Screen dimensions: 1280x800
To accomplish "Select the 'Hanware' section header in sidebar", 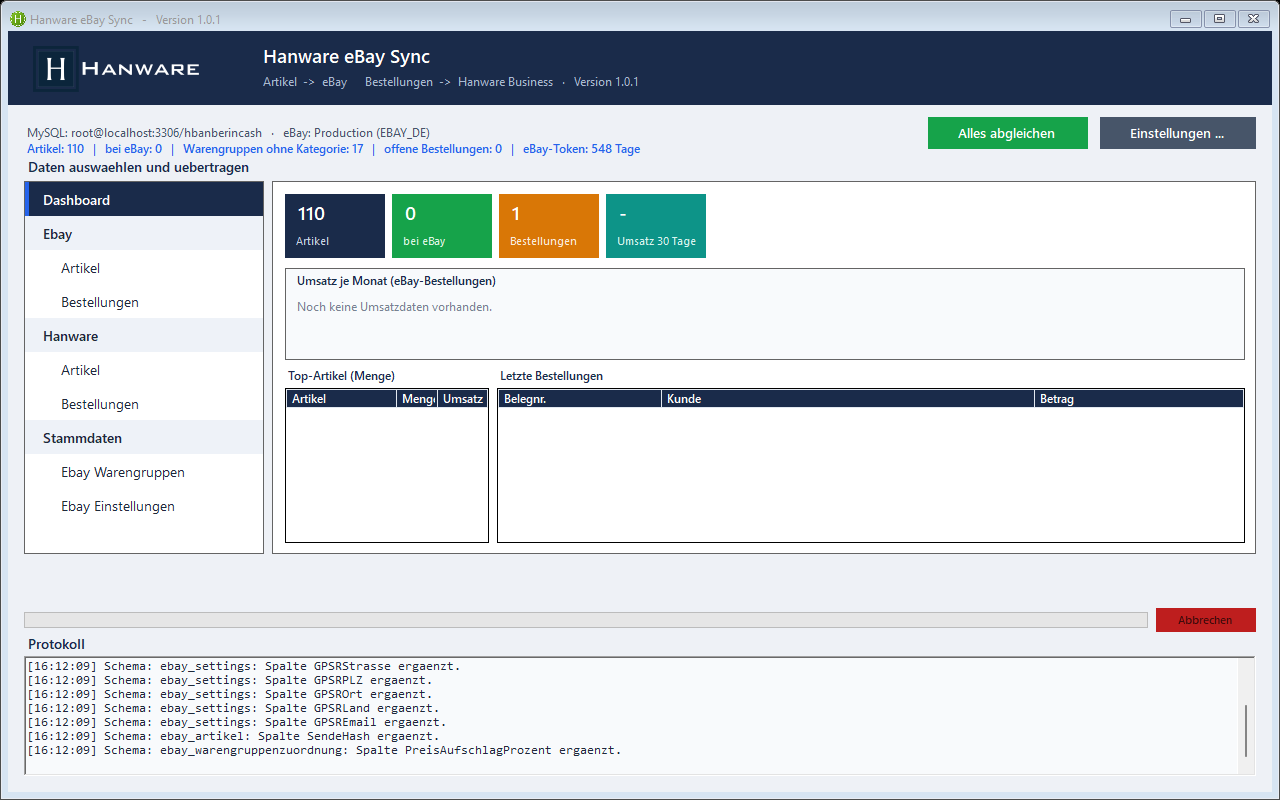I will (145, 336).
